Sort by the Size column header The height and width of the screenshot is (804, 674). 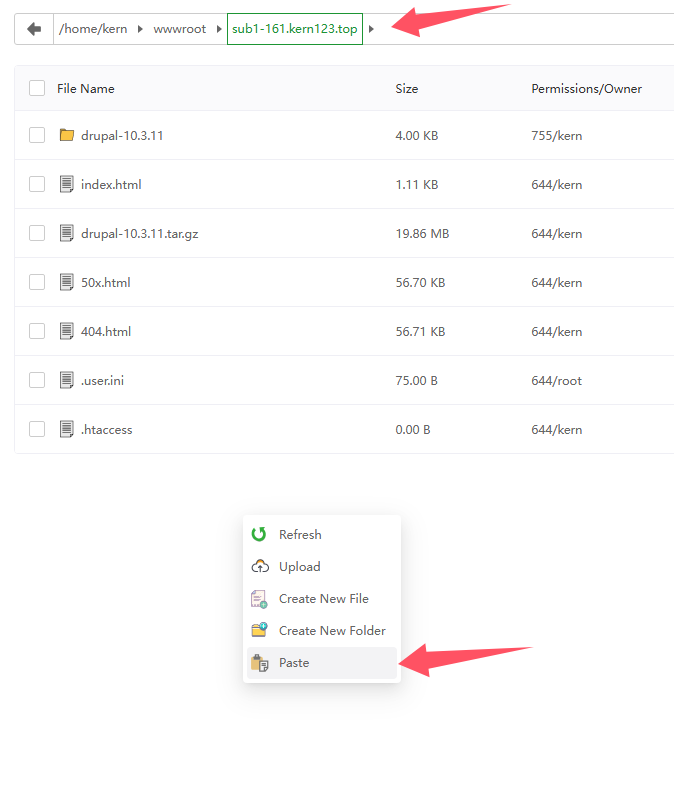(407, 89)
